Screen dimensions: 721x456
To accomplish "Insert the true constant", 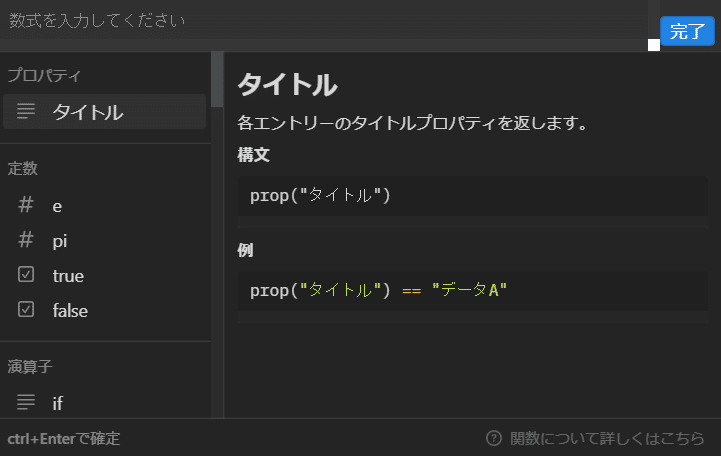I will 105,275.
